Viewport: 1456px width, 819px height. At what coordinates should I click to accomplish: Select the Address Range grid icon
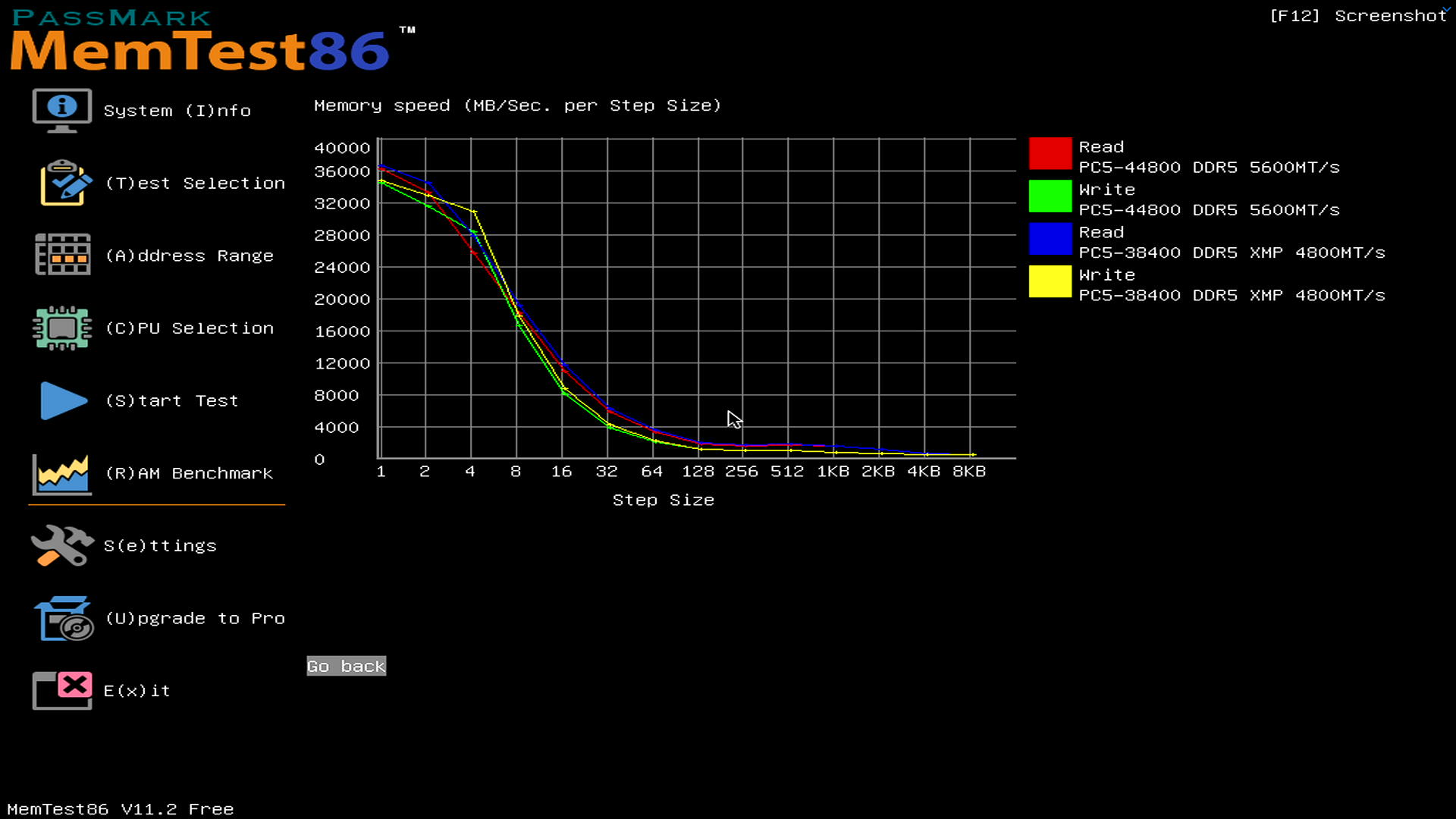tap(62, 255)
